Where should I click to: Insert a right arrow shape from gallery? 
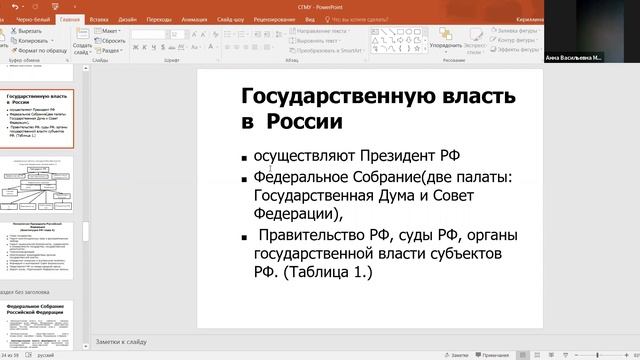click(400, 40)
